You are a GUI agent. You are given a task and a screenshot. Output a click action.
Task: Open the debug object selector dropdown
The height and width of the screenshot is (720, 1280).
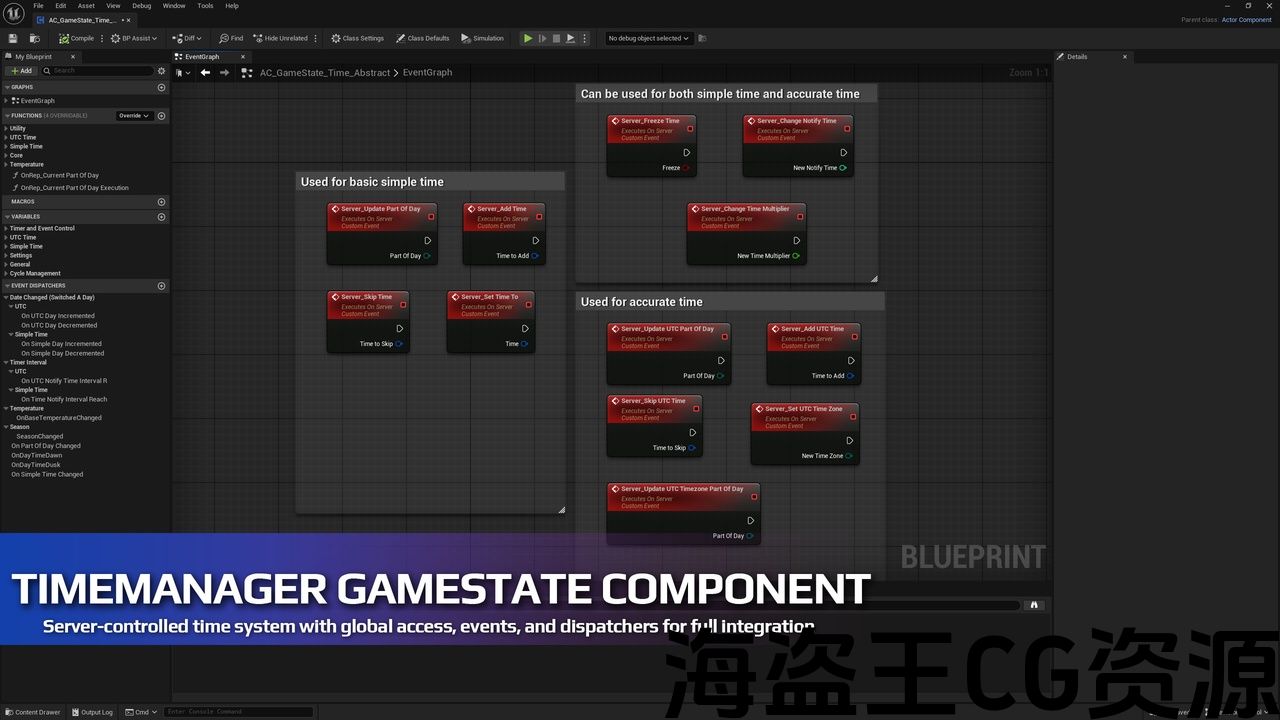[x=648, y=38]
